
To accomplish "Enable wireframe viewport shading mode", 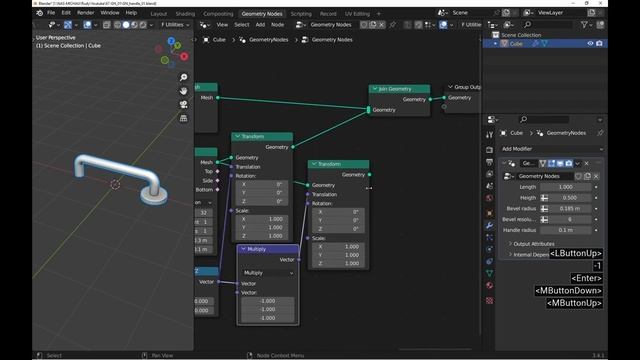I will pos(117,25).
